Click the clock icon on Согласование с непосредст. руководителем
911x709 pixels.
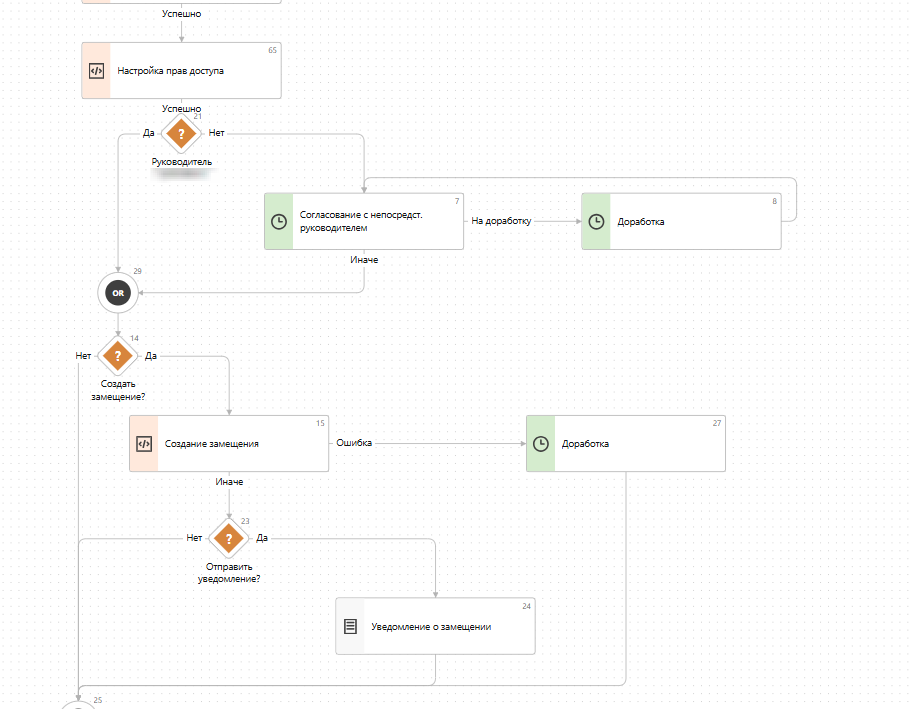(x=279, y=222)
